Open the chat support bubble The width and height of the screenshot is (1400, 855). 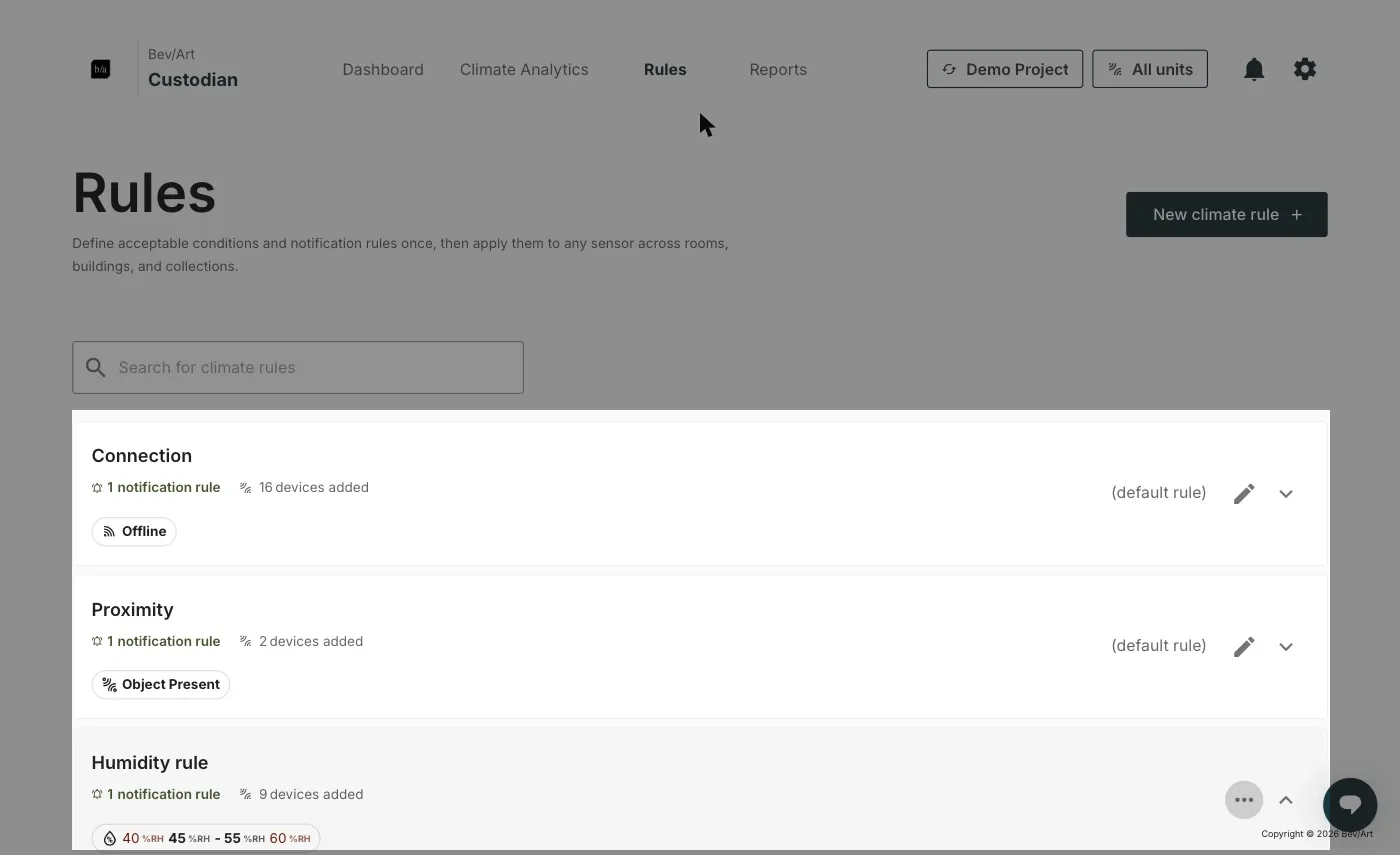1349,805
